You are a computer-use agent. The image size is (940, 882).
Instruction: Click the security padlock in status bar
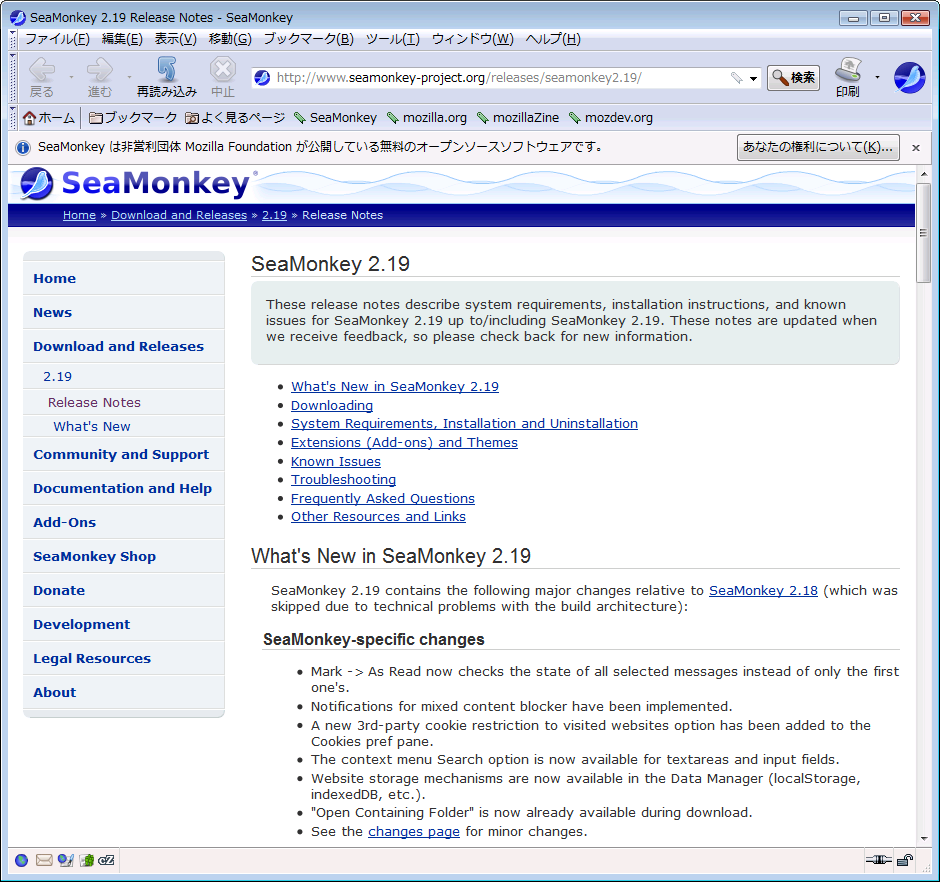[905, 860]
